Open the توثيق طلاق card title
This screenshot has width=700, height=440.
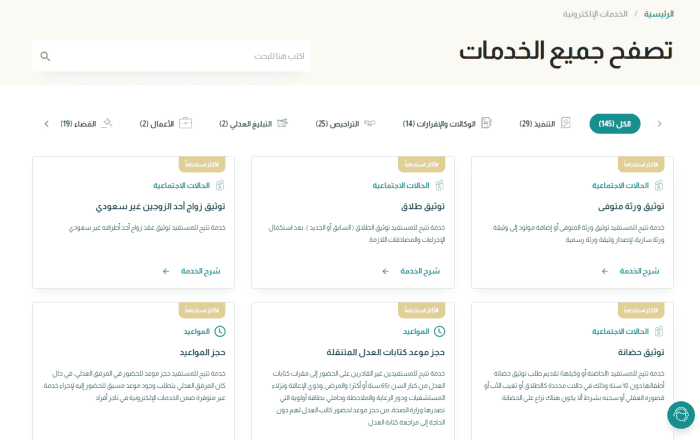click(x=422, y=206)
